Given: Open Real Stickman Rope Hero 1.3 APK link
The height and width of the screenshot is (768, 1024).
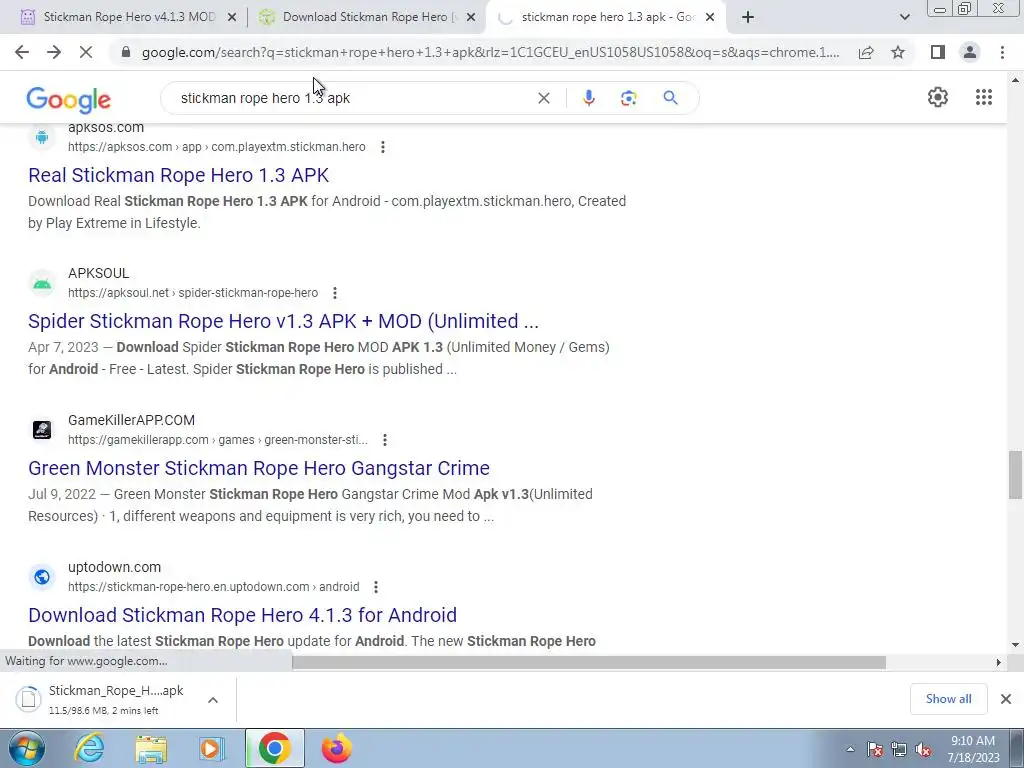Looking at the screenshot, I should click(x=178, y=175).
